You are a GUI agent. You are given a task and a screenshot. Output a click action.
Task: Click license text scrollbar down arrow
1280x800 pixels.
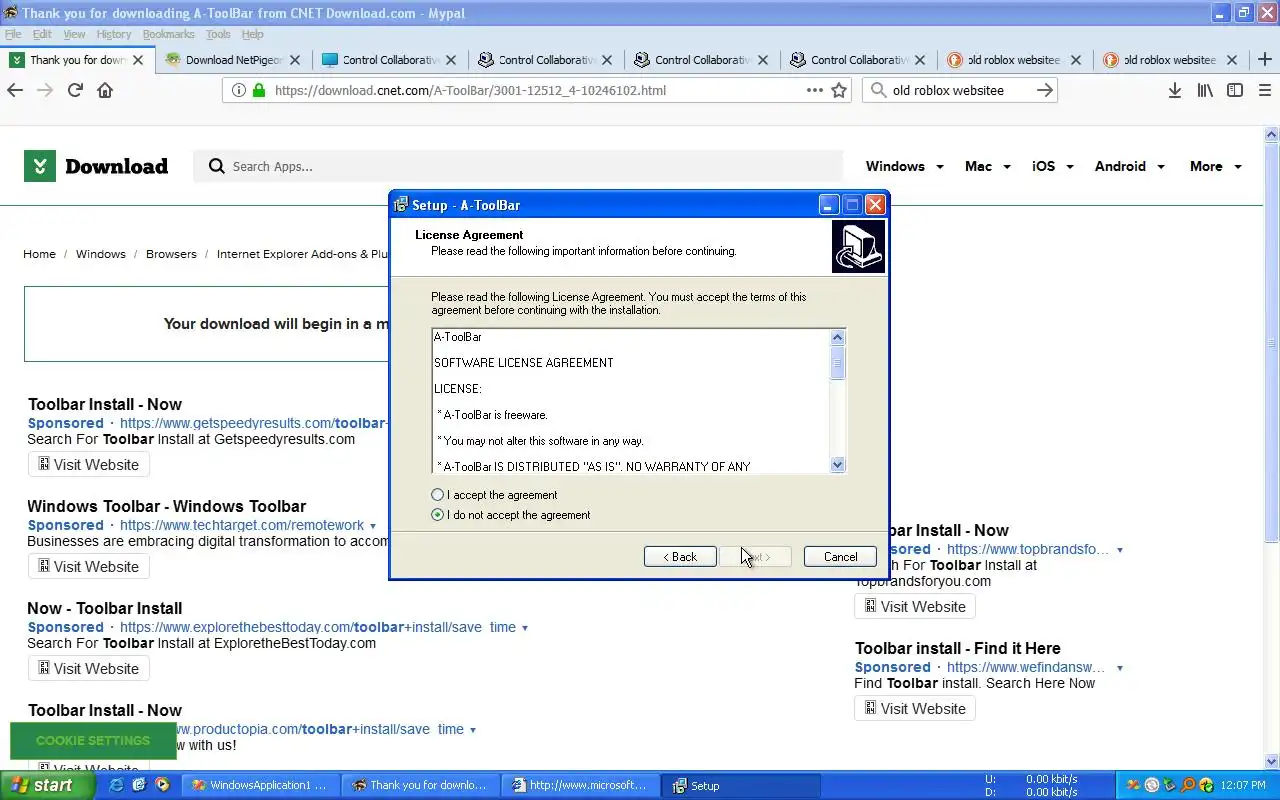838,465
